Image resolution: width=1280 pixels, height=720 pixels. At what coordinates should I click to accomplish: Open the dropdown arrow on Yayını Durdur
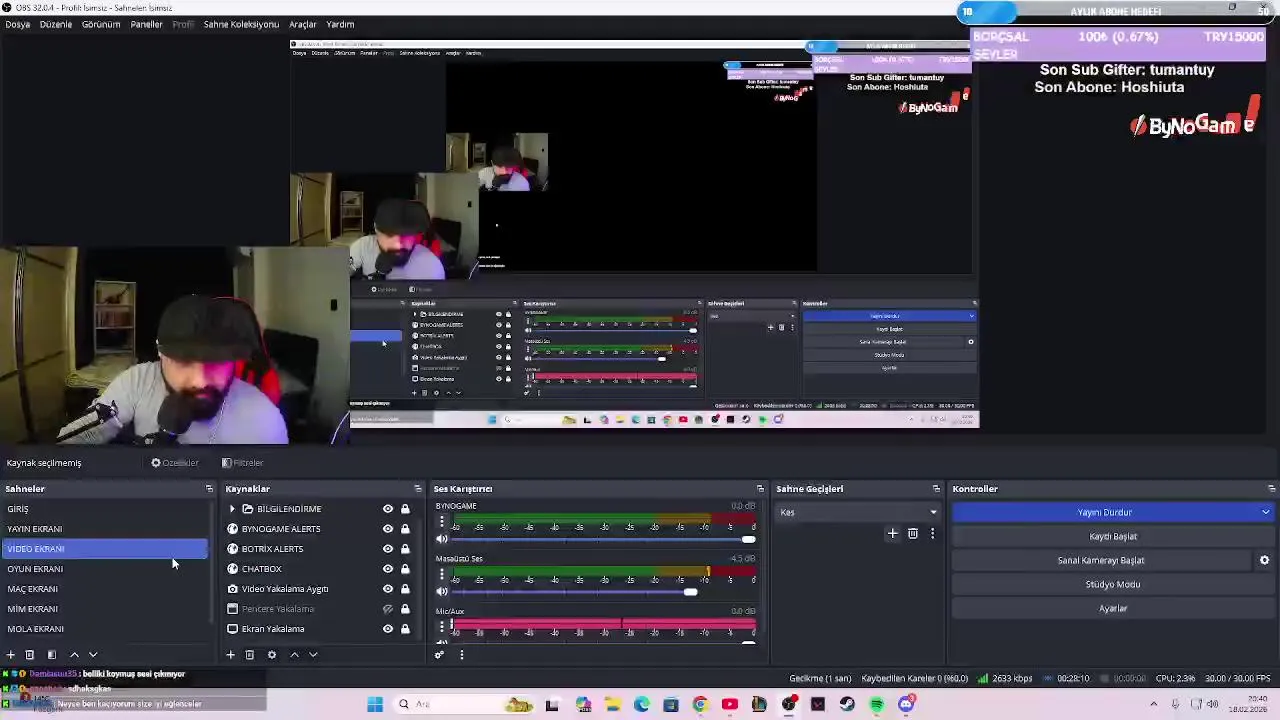[1265, 512]
